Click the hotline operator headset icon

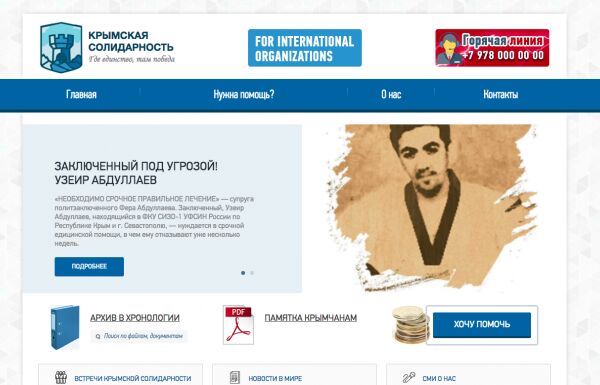point(449,48)
